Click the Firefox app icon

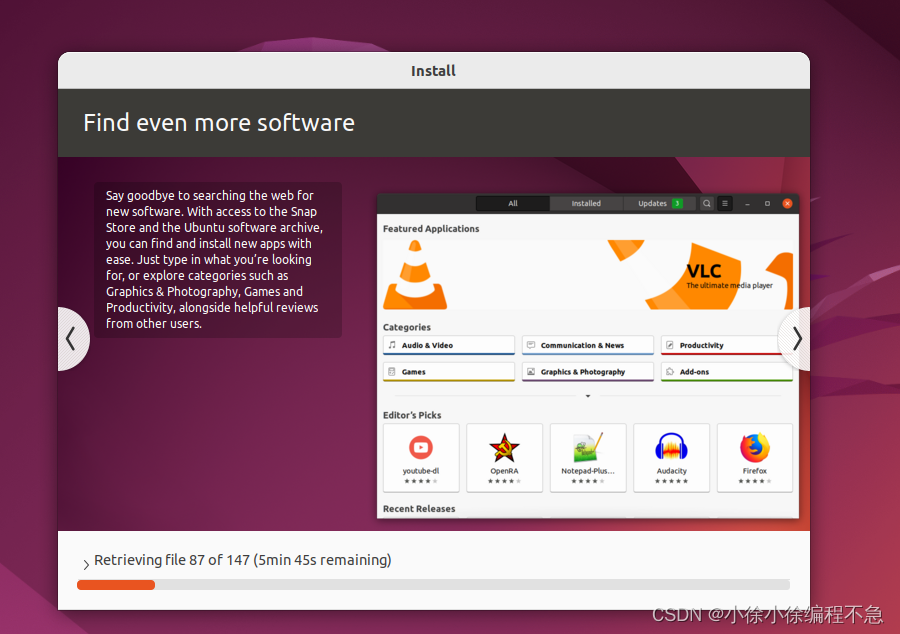pos(755,448)
